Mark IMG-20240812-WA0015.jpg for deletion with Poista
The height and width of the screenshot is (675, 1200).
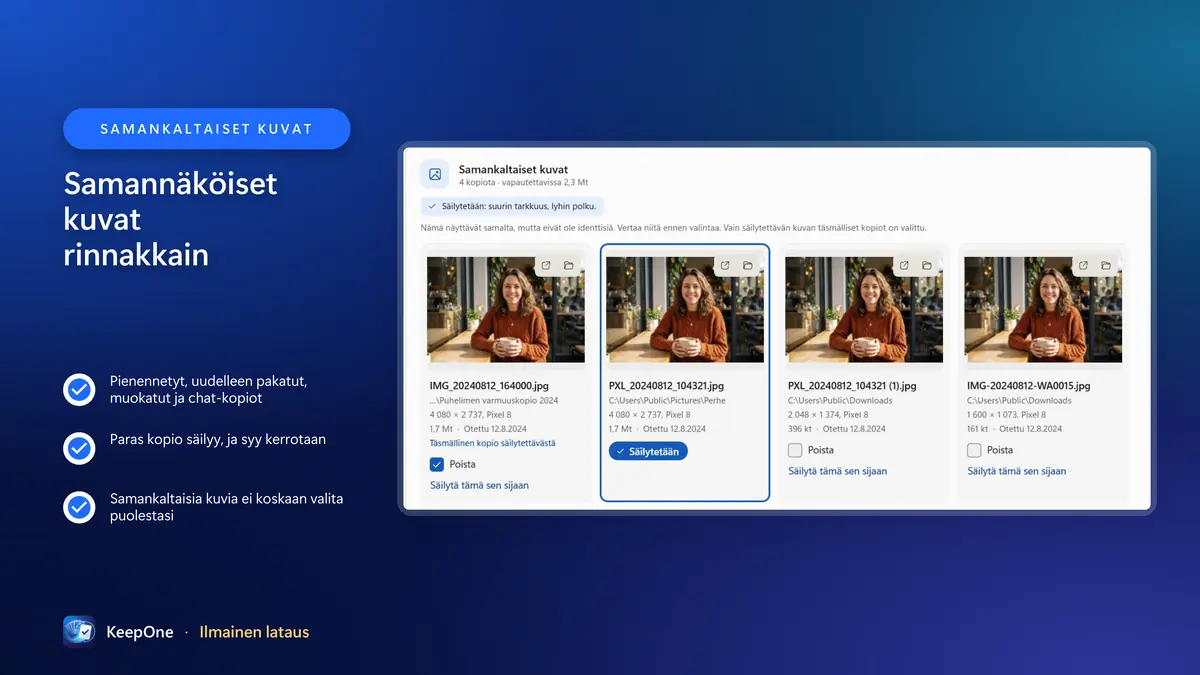(x=974, y=450)
